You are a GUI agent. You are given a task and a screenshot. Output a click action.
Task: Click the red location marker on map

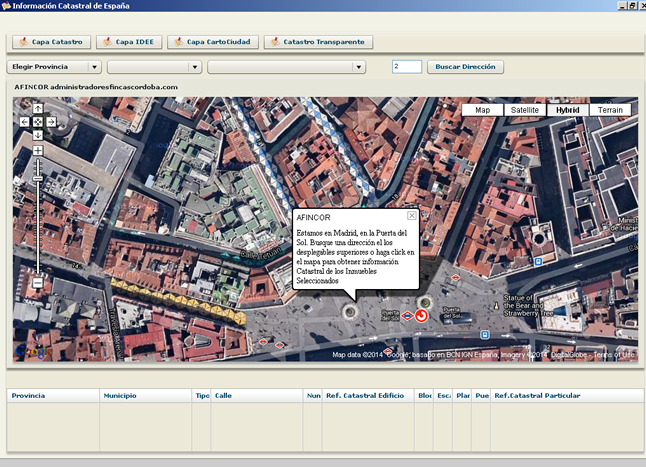click(421, 316)
